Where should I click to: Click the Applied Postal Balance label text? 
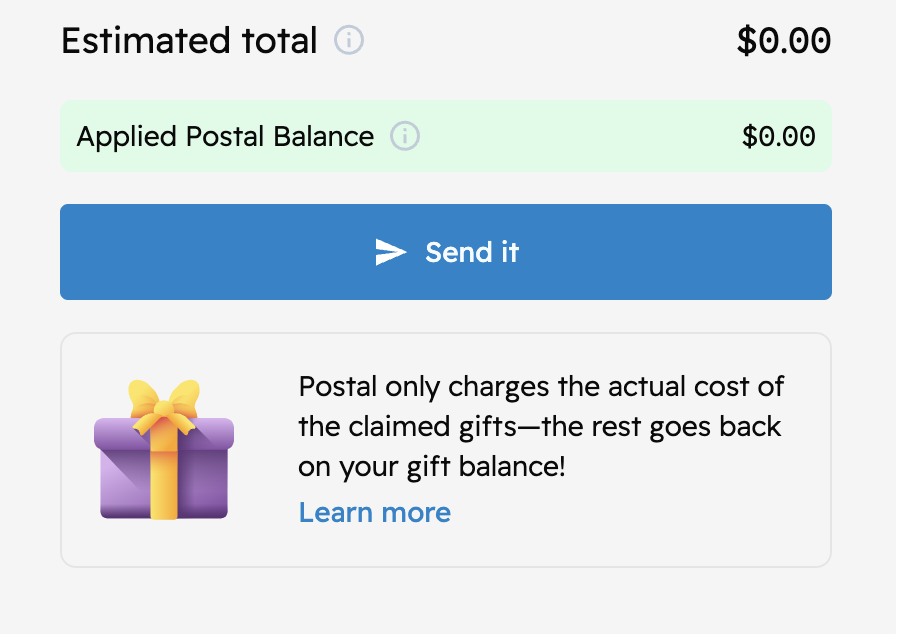point(225,136)
